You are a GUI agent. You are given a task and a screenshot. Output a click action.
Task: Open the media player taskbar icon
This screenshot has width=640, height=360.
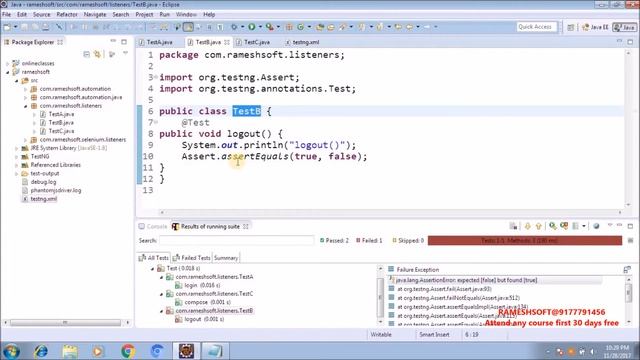[x=98, y=351]
